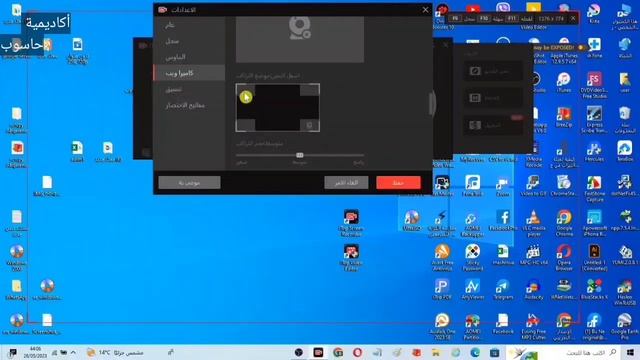Open Chrome from the taskbar
640x360 pixels.
[x=338, y=352]
